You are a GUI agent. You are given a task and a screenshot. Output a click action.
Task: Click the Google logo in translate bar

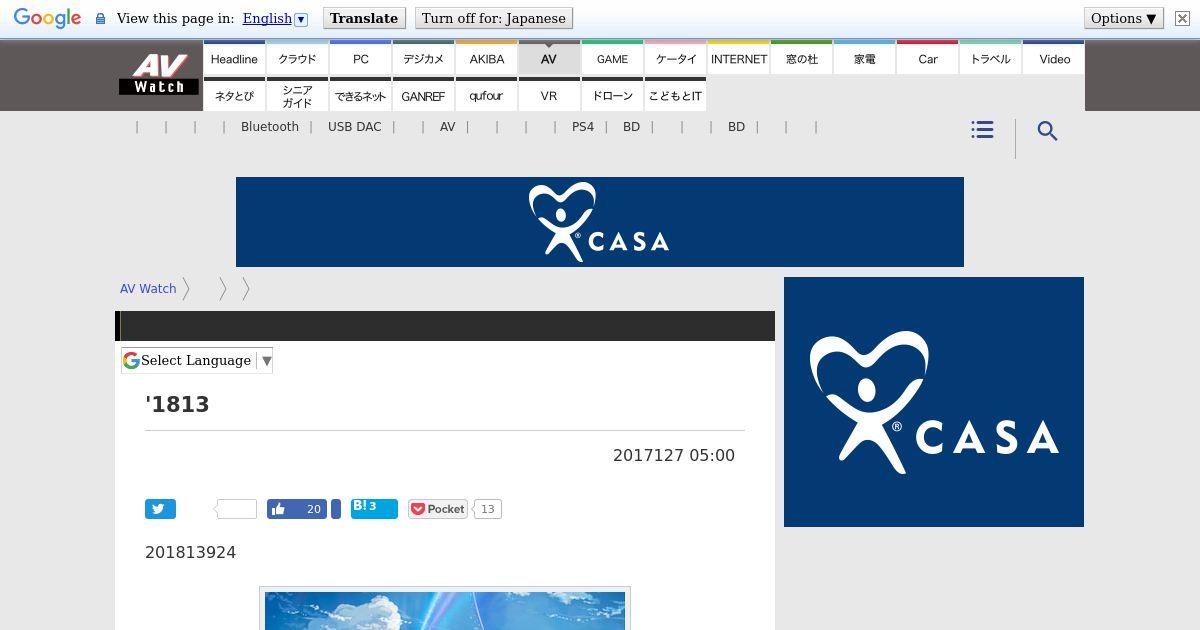[47, 19]
